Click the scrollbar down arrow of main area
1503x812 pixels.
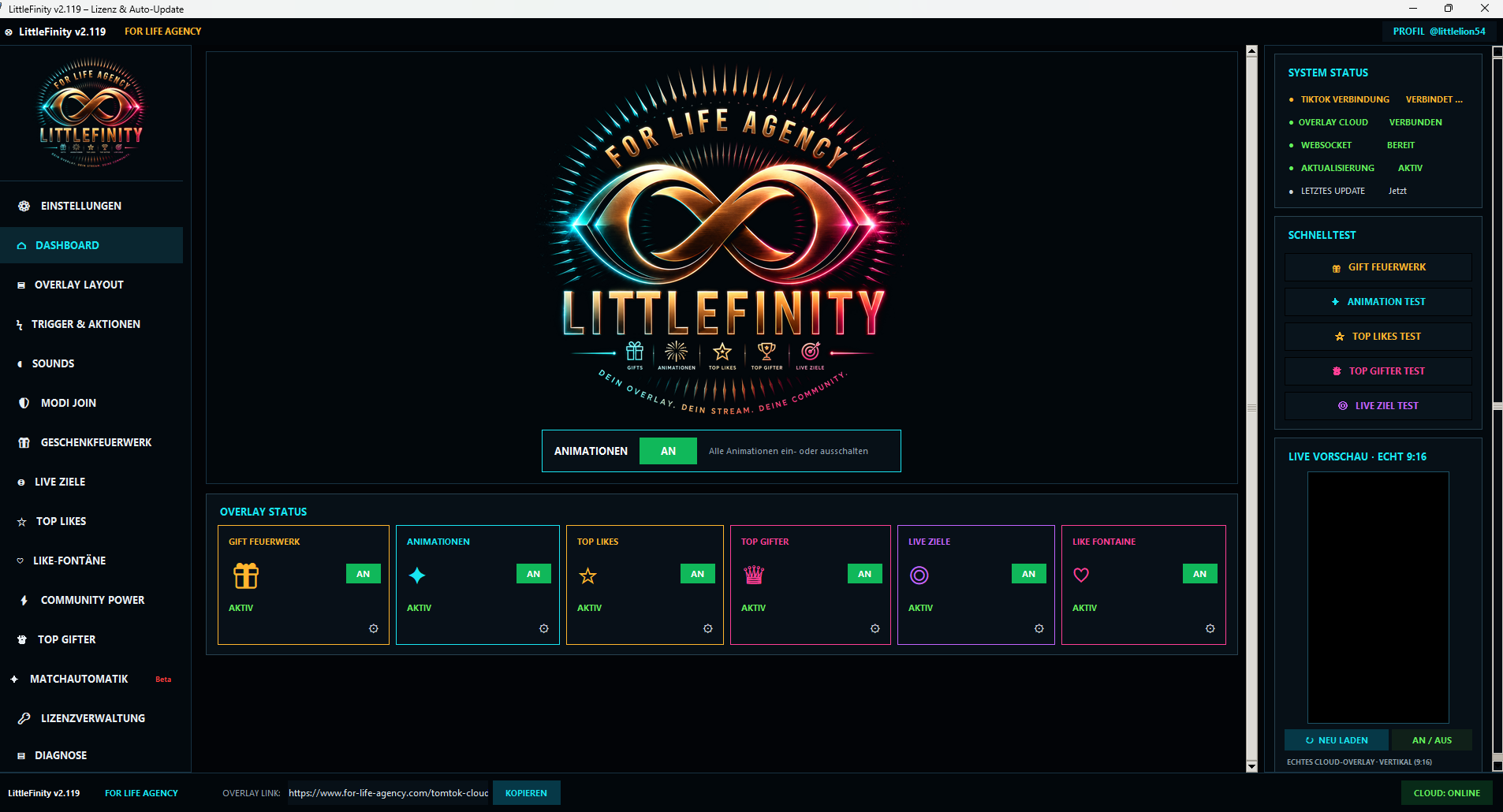[x=1251, y=766]
